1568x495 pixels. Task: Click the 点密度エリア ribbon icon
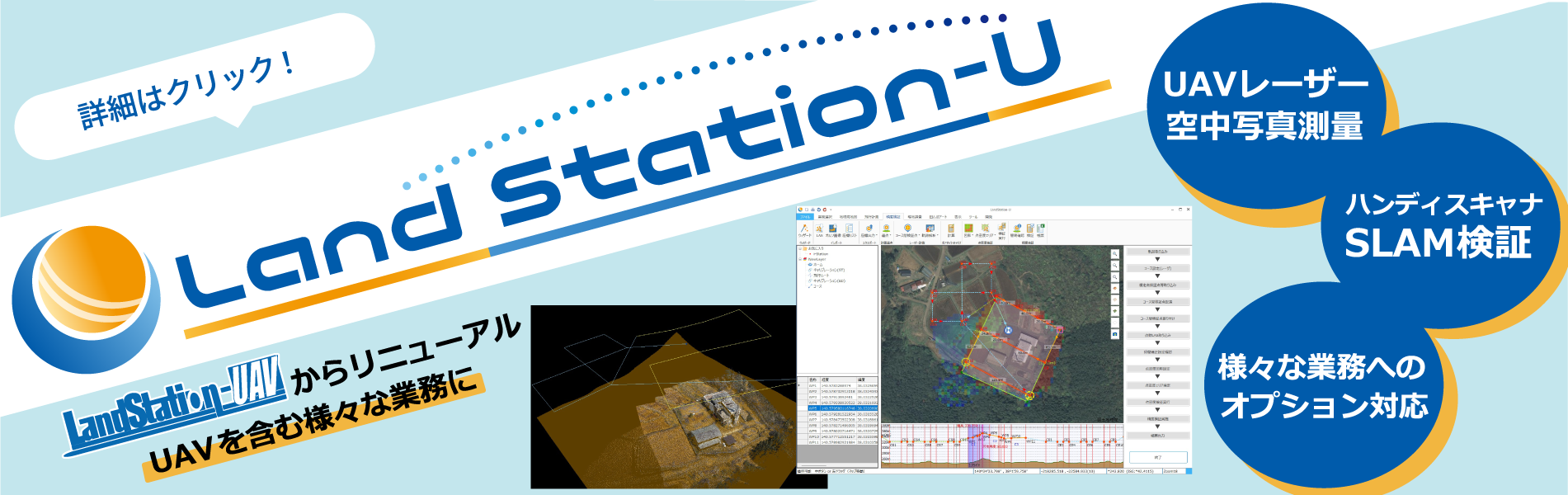click(985, 230)
